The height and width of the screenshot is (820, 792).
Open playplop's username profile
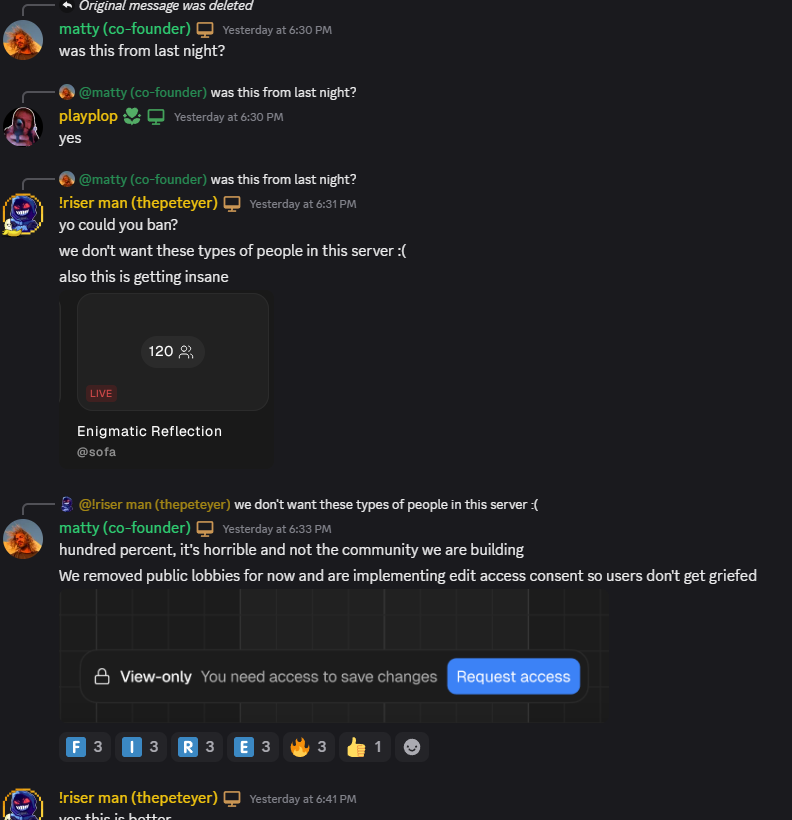tap(88, 117)
